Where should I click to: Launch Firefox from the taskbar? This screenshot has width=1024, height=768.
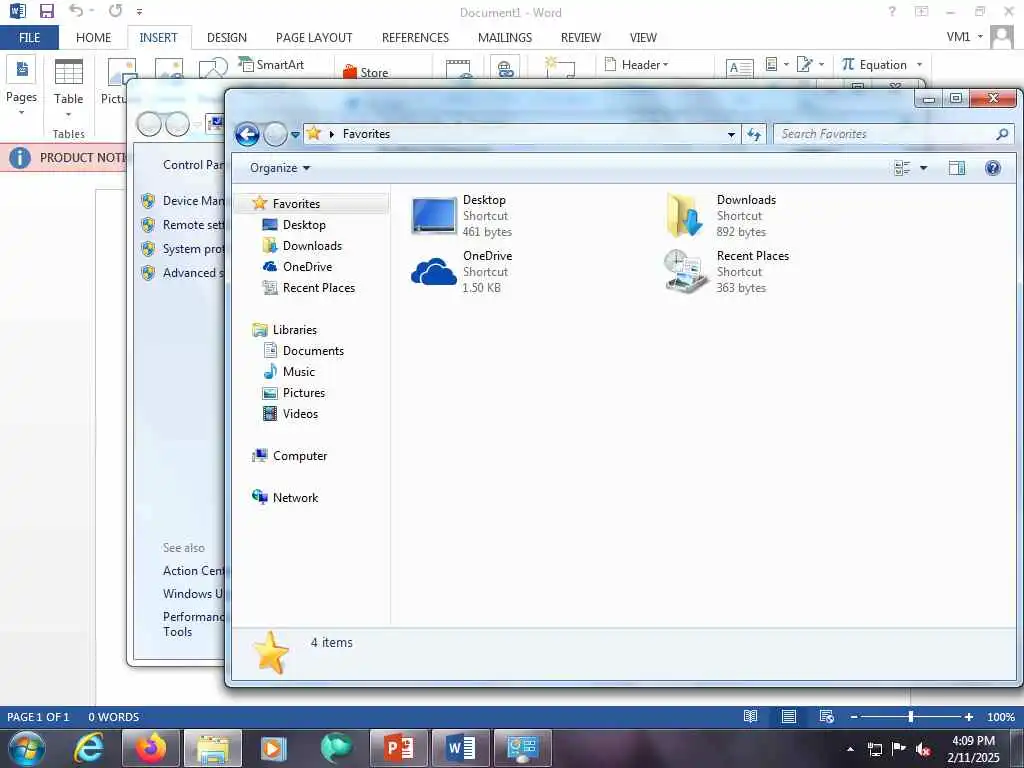click(151, 748)
